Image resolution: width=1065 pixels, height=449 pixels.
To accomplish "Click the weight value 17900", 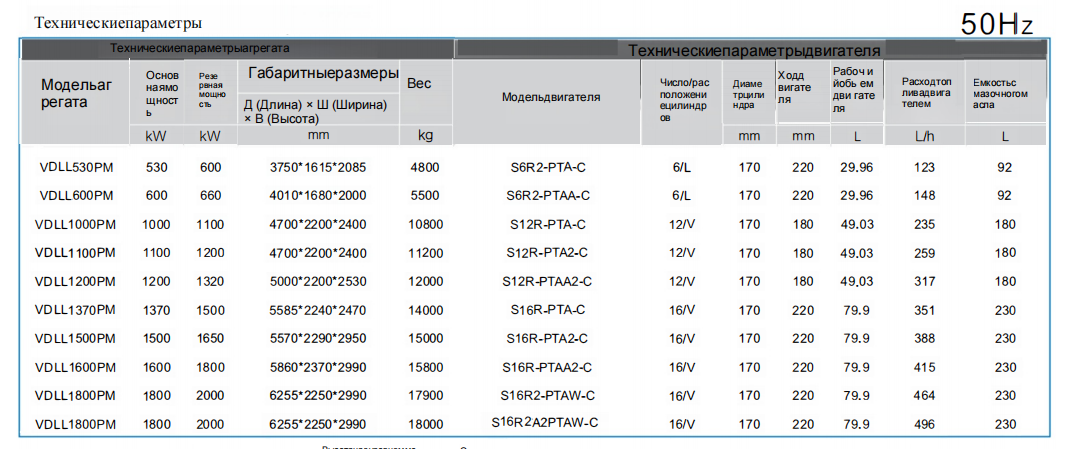I will pyautogui.click(x=426, y=396).
